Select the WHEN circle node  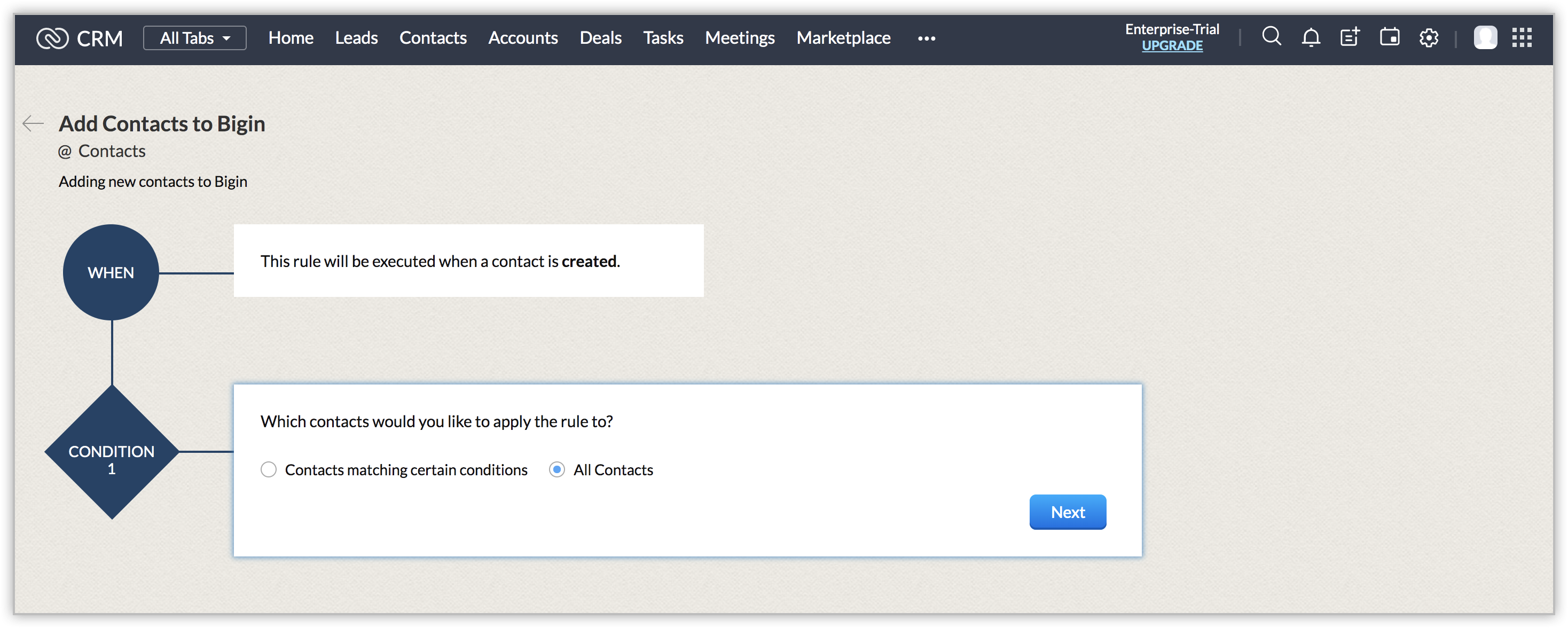pos(111,273)
